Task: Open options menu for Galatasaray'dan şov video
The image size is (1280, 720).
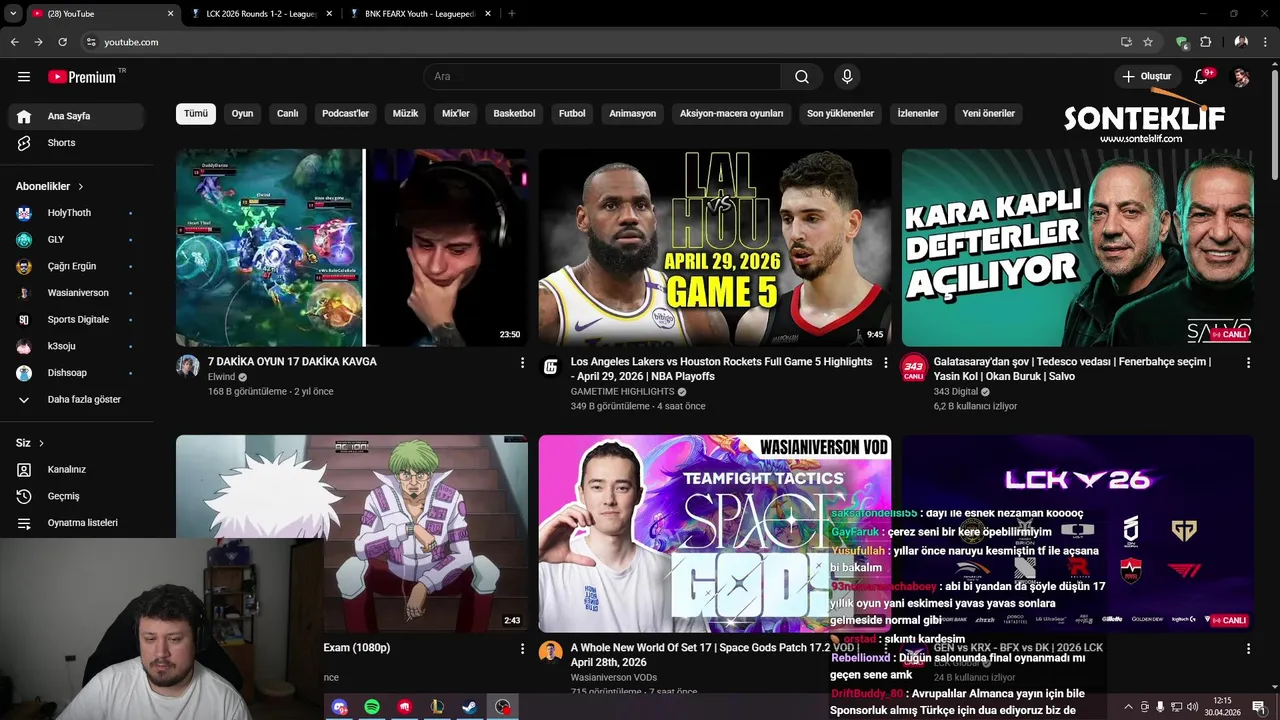Action: coord(1248,363)
